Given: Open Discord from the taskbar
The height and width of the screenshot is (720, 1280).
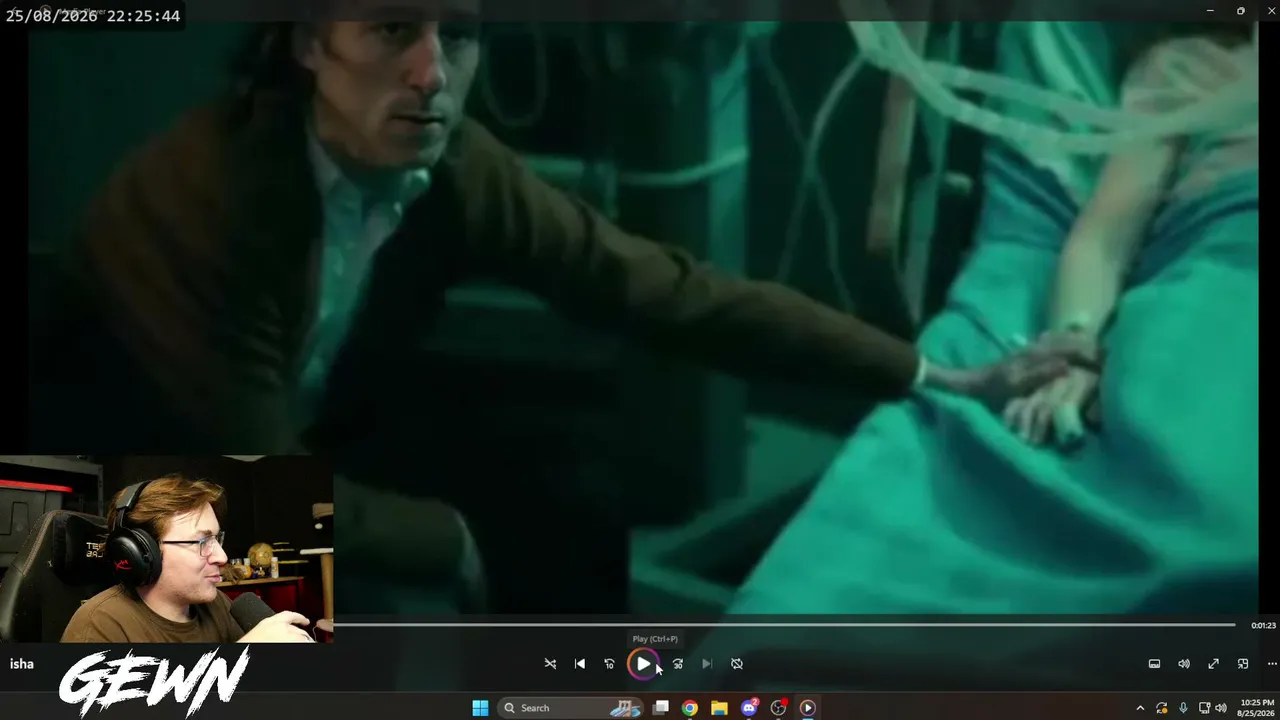Looking at the screenshot, I should click(x=749, y=708).
